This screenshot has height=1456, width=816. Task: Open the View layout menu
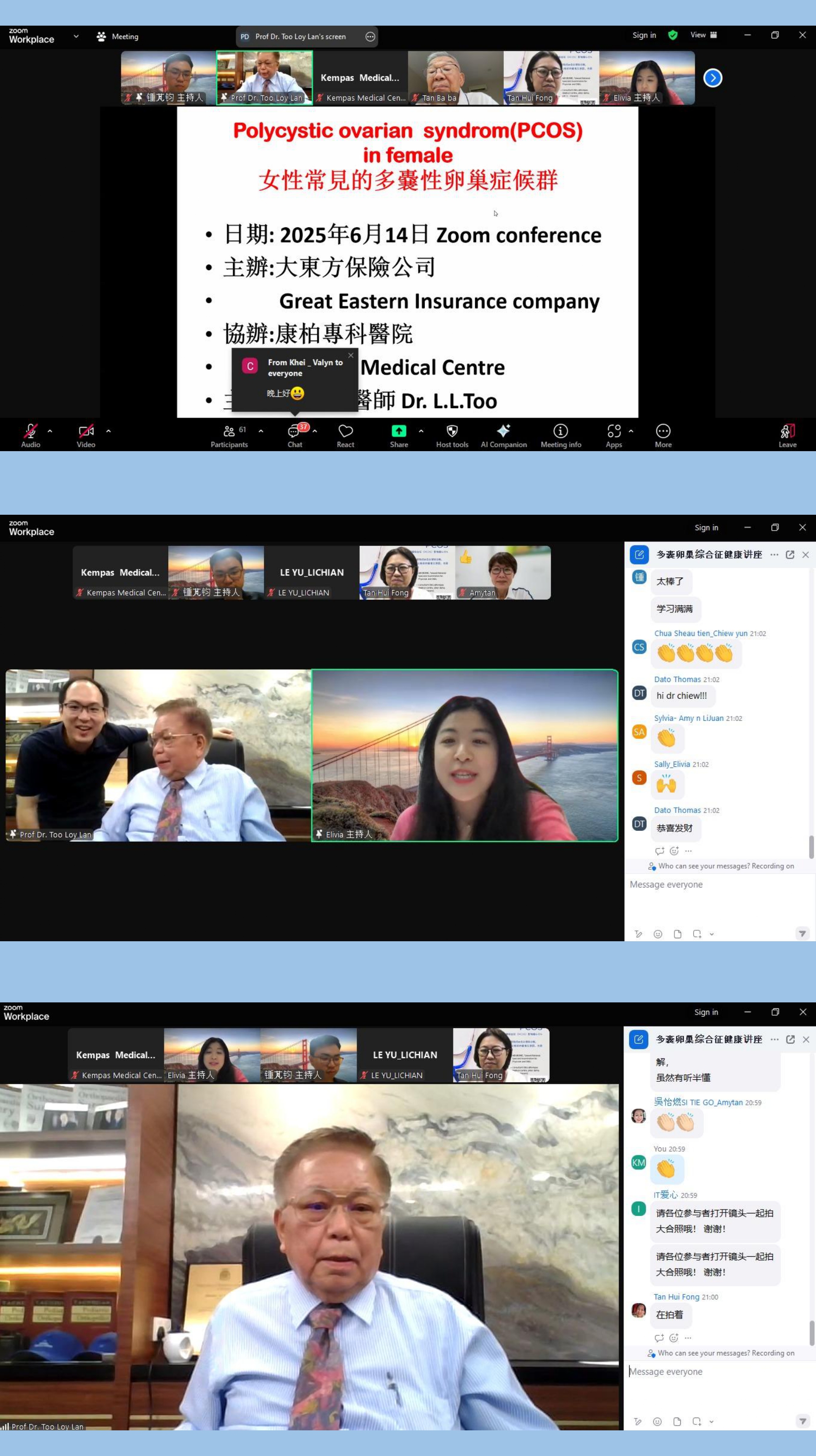[703, 35]
